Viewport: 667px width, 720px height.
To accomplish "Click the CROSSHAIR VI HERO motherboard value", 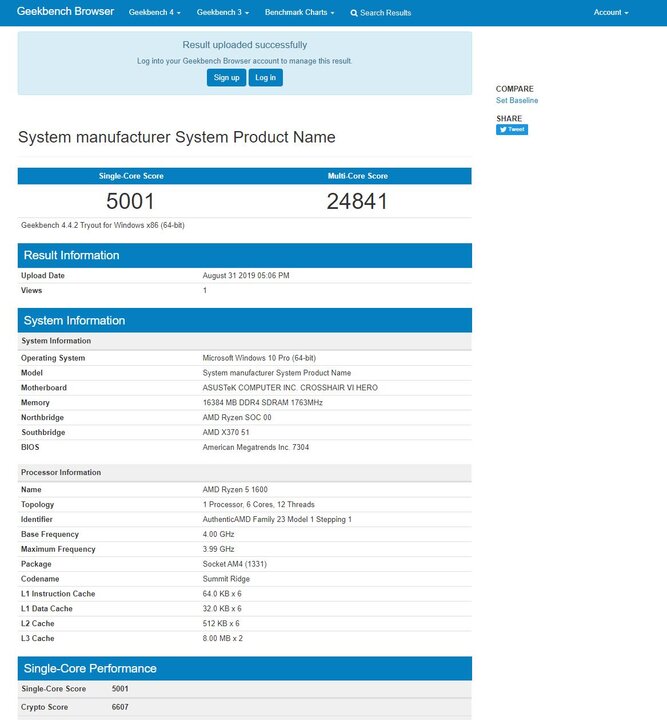I will tap(290, 388).
